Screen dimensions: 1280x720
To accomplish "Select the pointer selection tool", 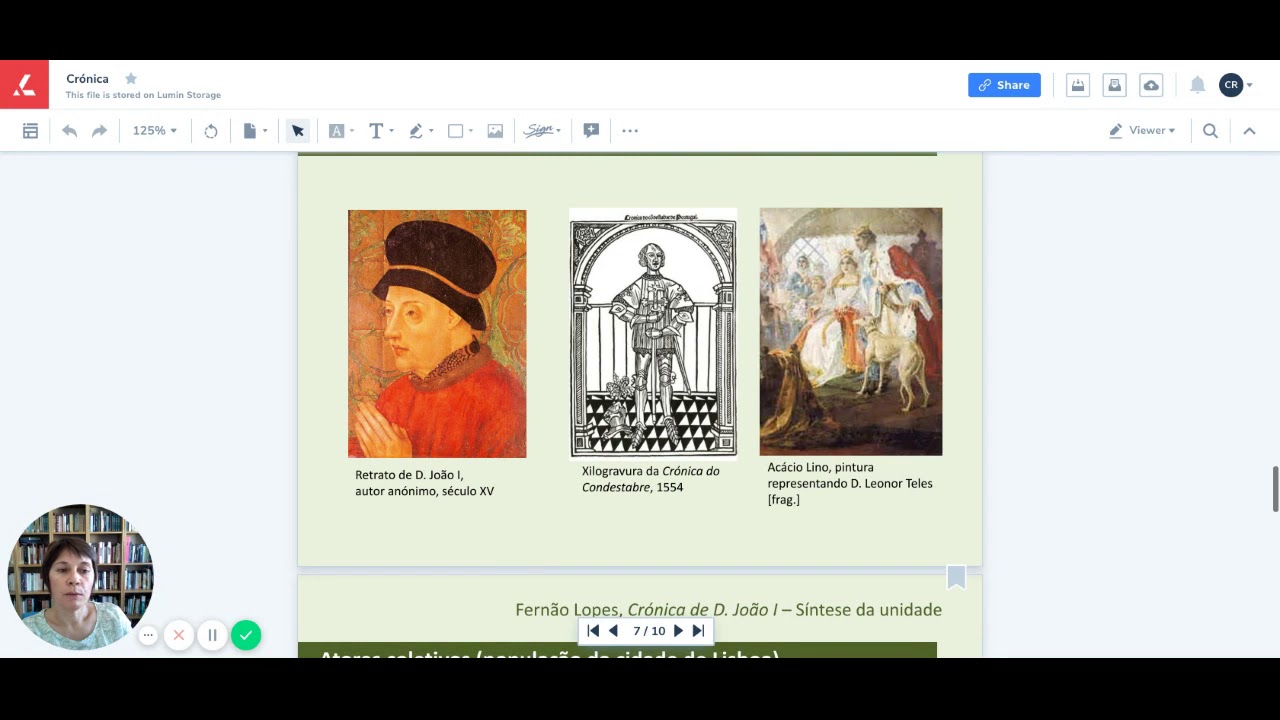I will click(297, 131).
